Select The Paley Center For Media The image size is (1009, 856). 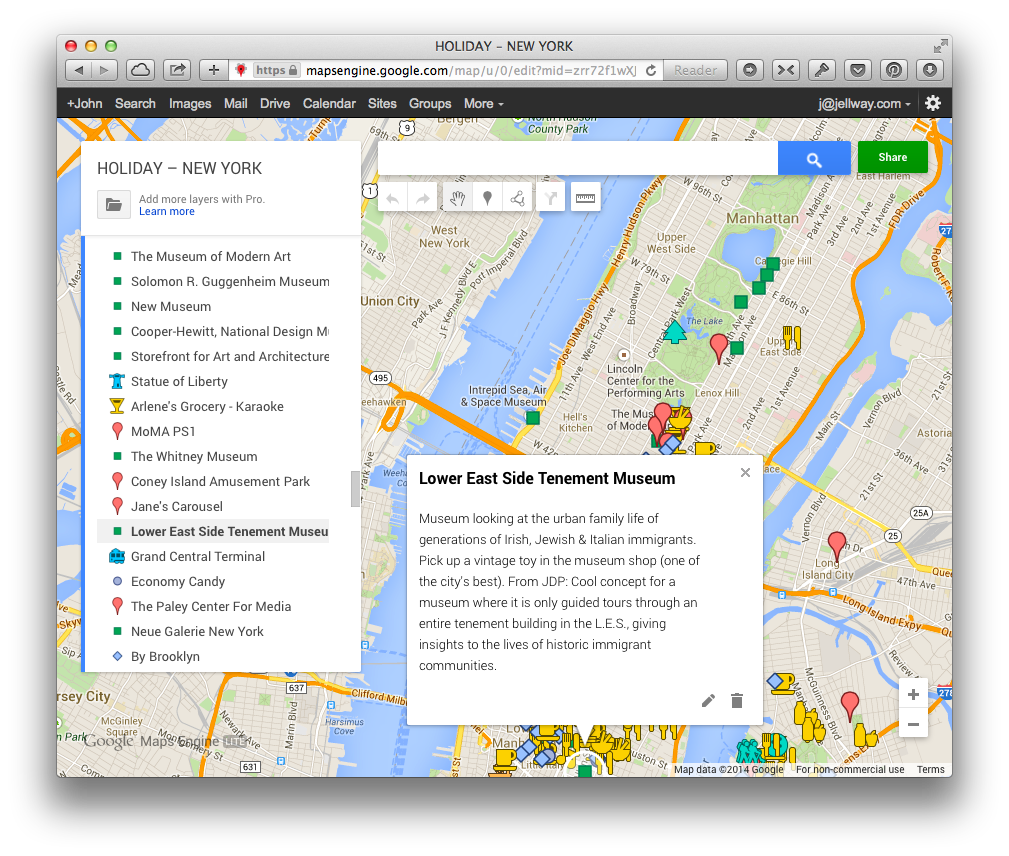pos(210,606)
